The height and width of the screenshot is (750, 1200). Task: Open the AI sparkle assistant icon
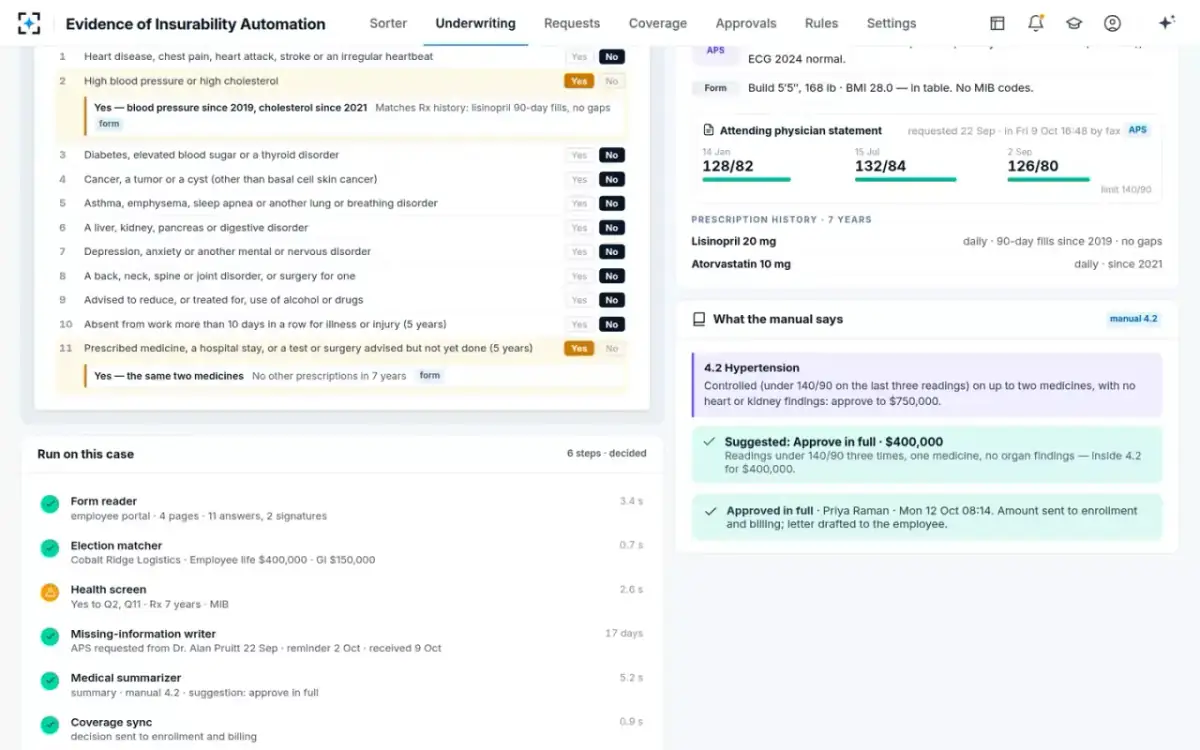[1166, 23]
